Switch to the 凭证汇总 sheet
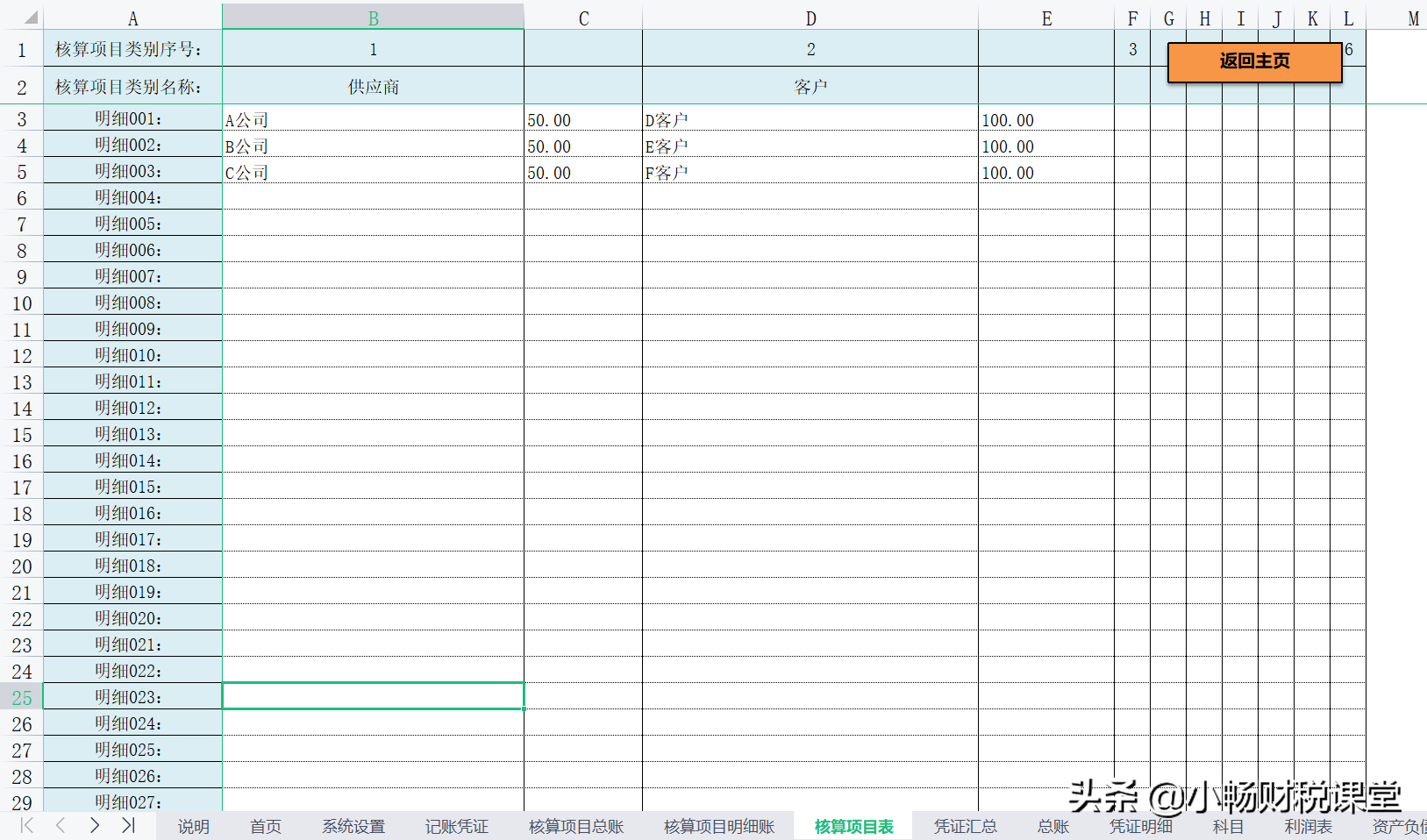Viewport: 1427px width, 840px height. tap(966, 825)
